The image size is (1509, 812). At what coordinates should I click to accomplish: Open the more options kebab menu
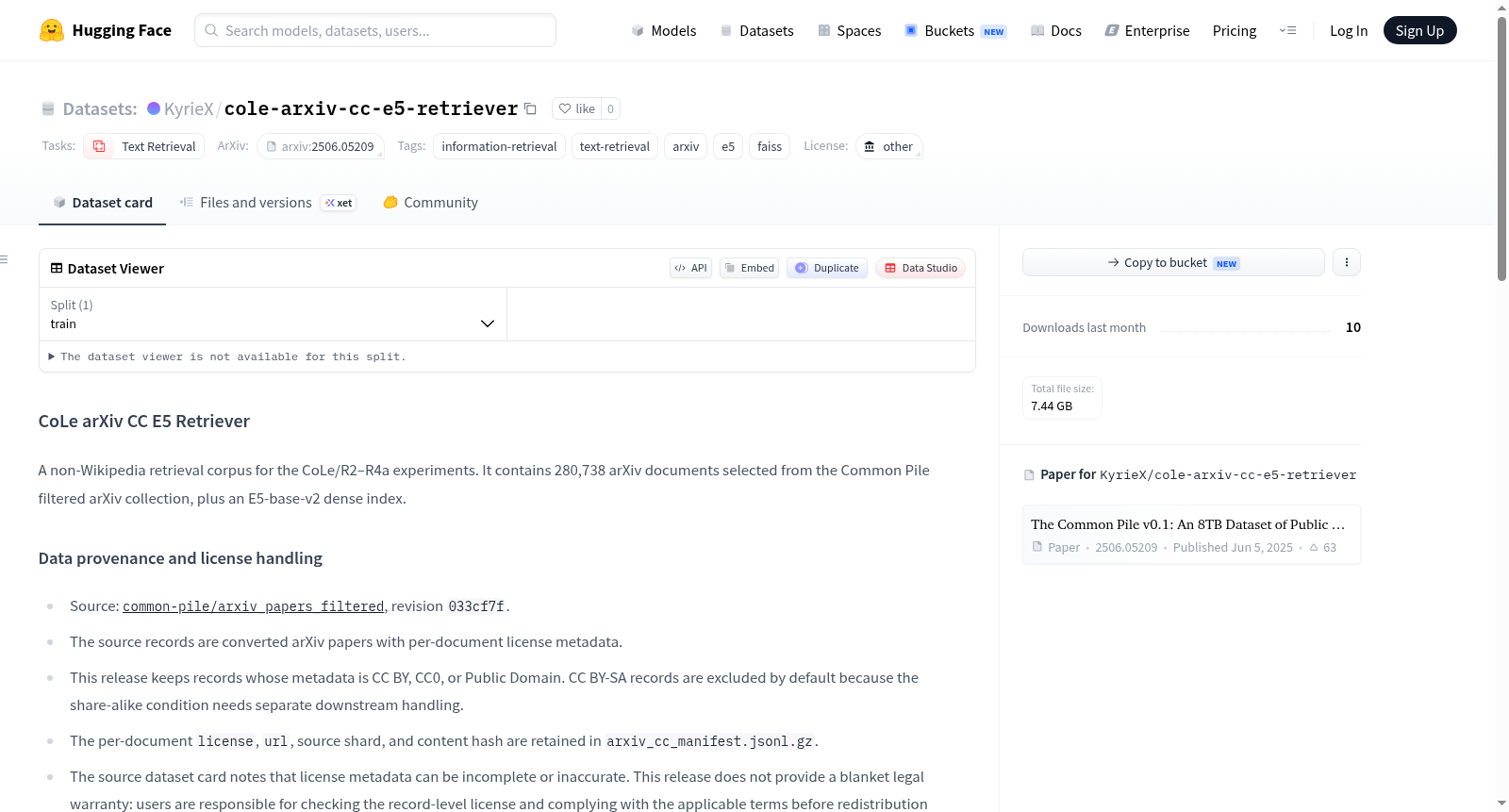[1347, 262]
